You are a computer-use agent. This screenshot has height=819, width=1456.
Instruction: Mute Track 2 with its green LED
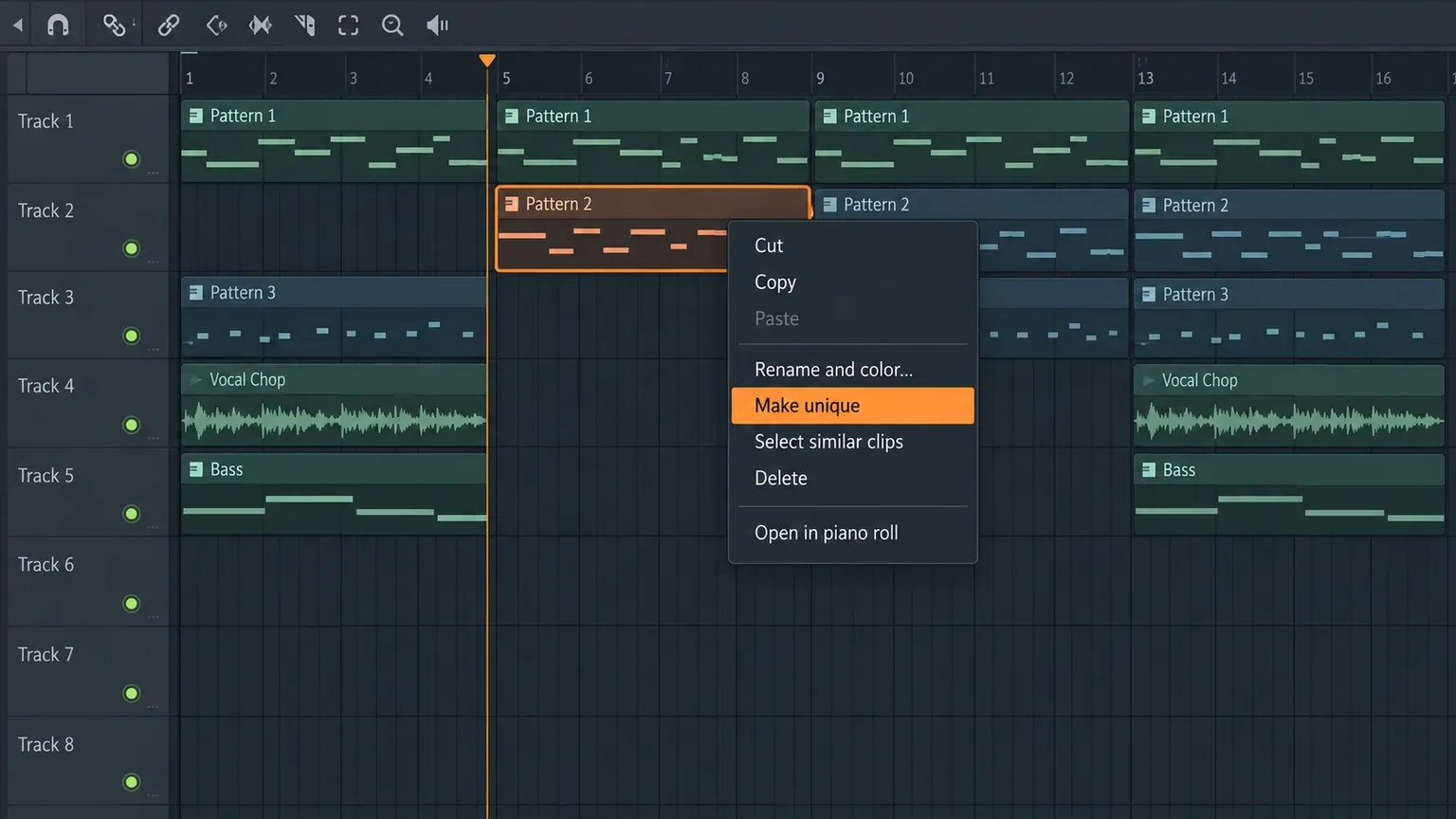tap(132, 248)
